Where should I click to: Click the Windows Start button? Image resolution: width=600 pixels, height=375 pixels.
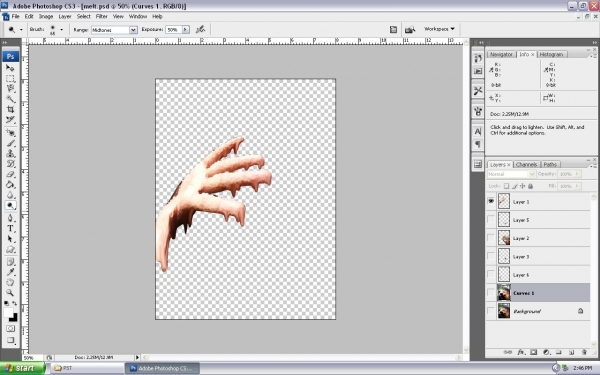23,368
